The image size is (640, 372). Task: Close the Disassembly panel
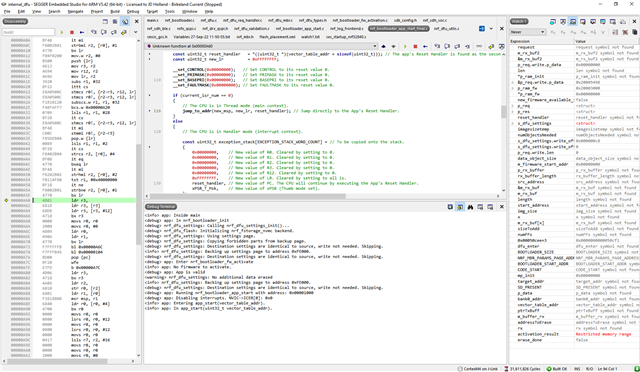tap(137, 21)
